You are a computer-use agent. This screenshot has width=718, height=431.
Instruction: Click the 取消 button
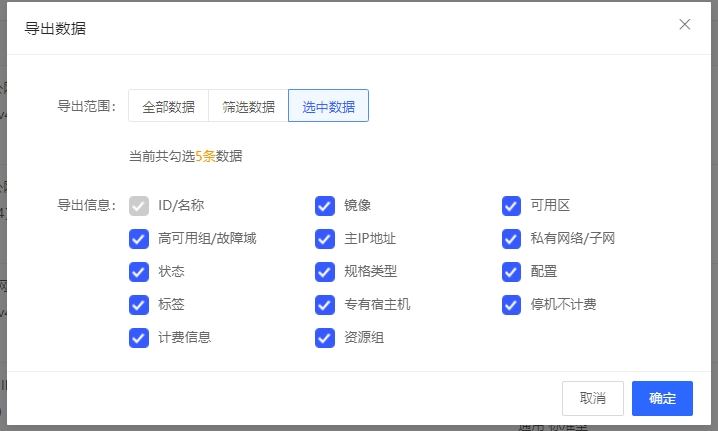click(x=593, y=398)
